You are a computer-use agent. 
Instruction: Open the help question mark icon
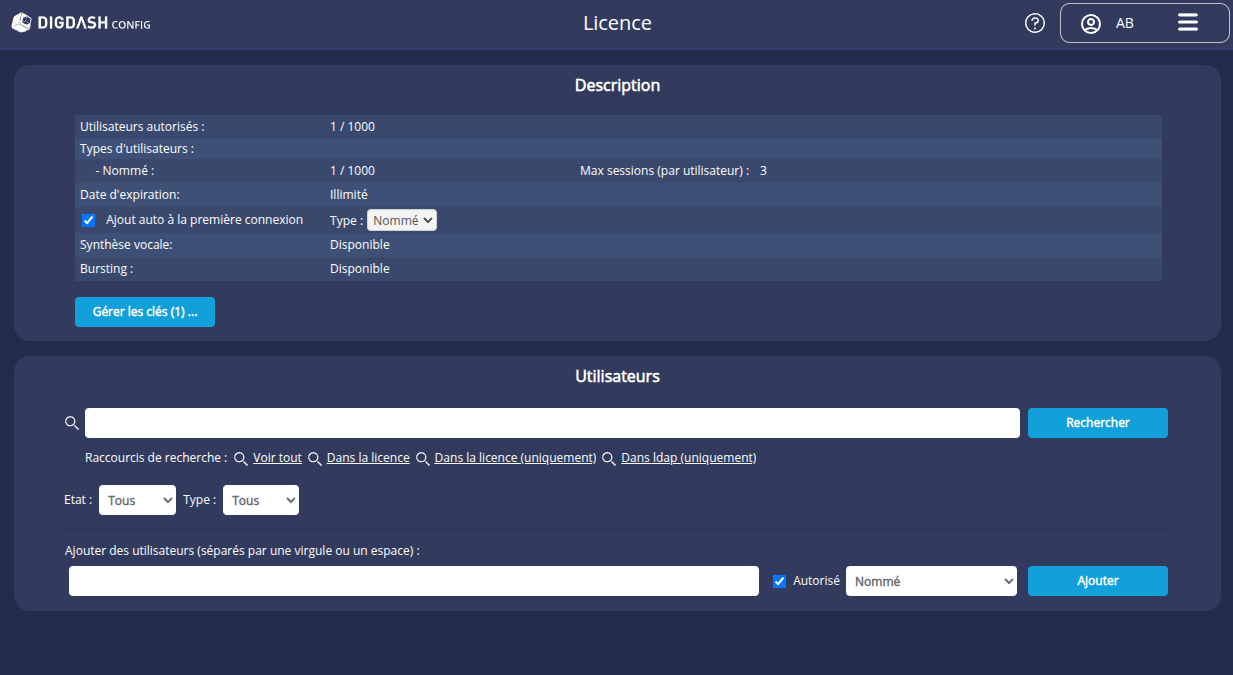[1035, 23]
